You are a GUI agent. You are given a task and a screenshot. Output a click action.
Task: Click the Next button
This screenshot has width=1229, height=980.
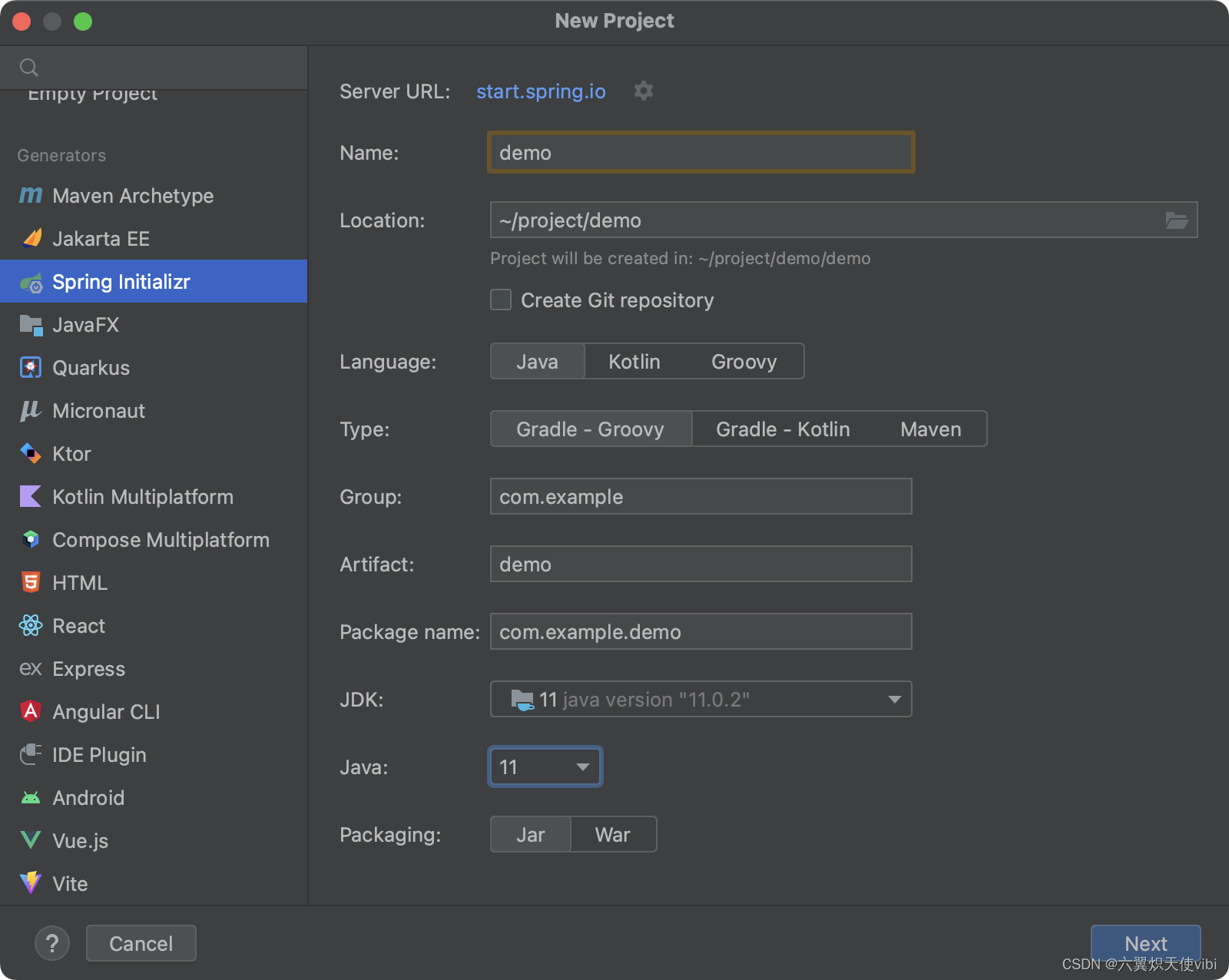click(1145, 943)
